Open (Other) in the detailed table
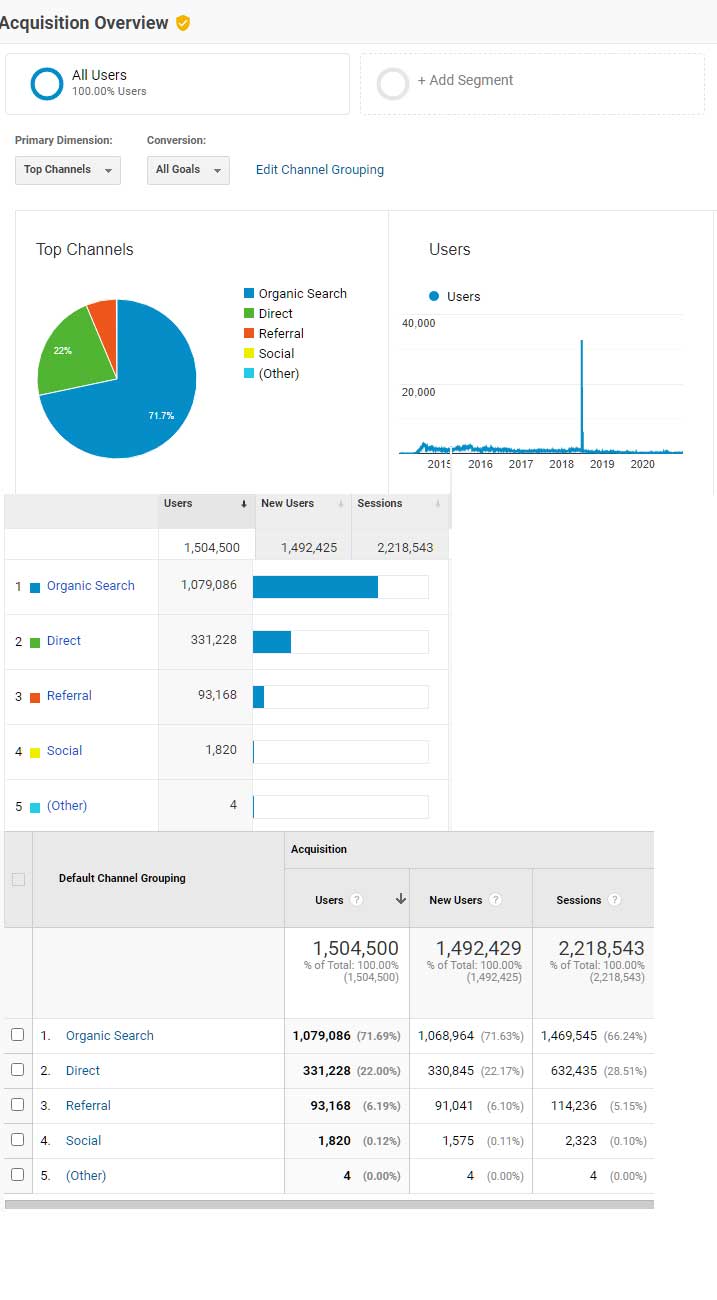This screenshot has width=717, height=1300. click(86, 1176)
